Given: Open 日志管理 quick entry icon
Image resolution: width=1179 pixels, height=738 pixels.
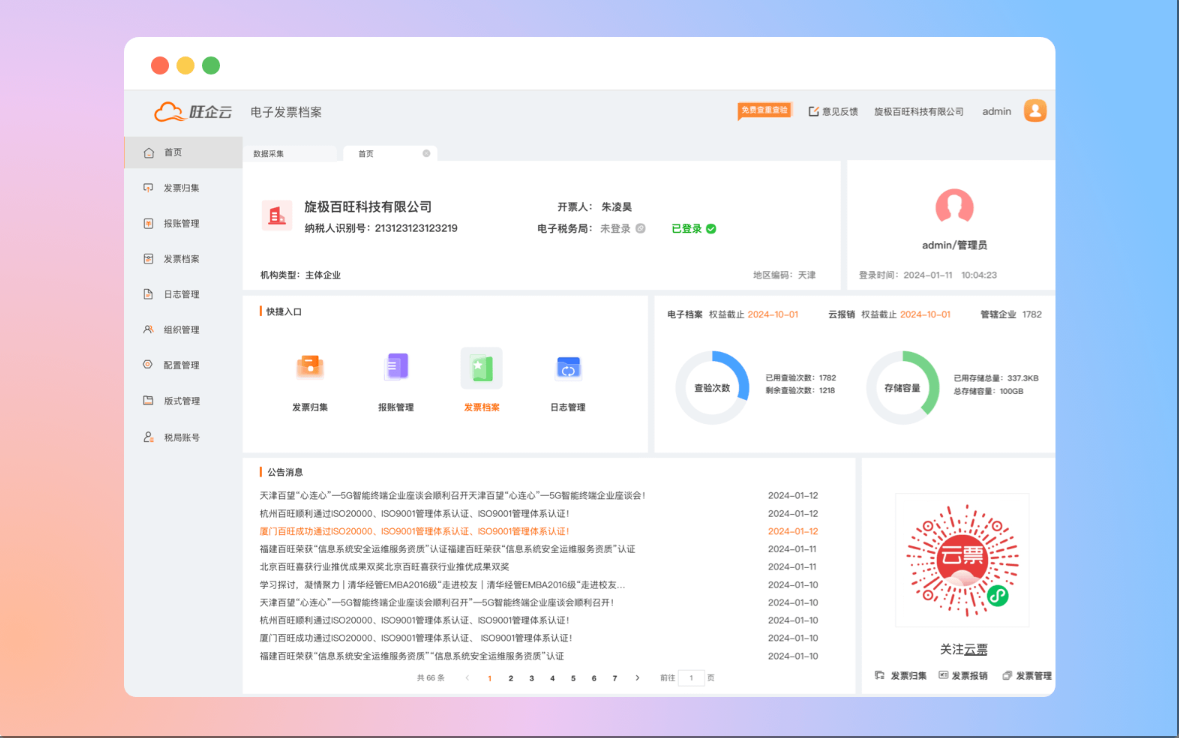Looking at the screenshot, I should (568, 368).
